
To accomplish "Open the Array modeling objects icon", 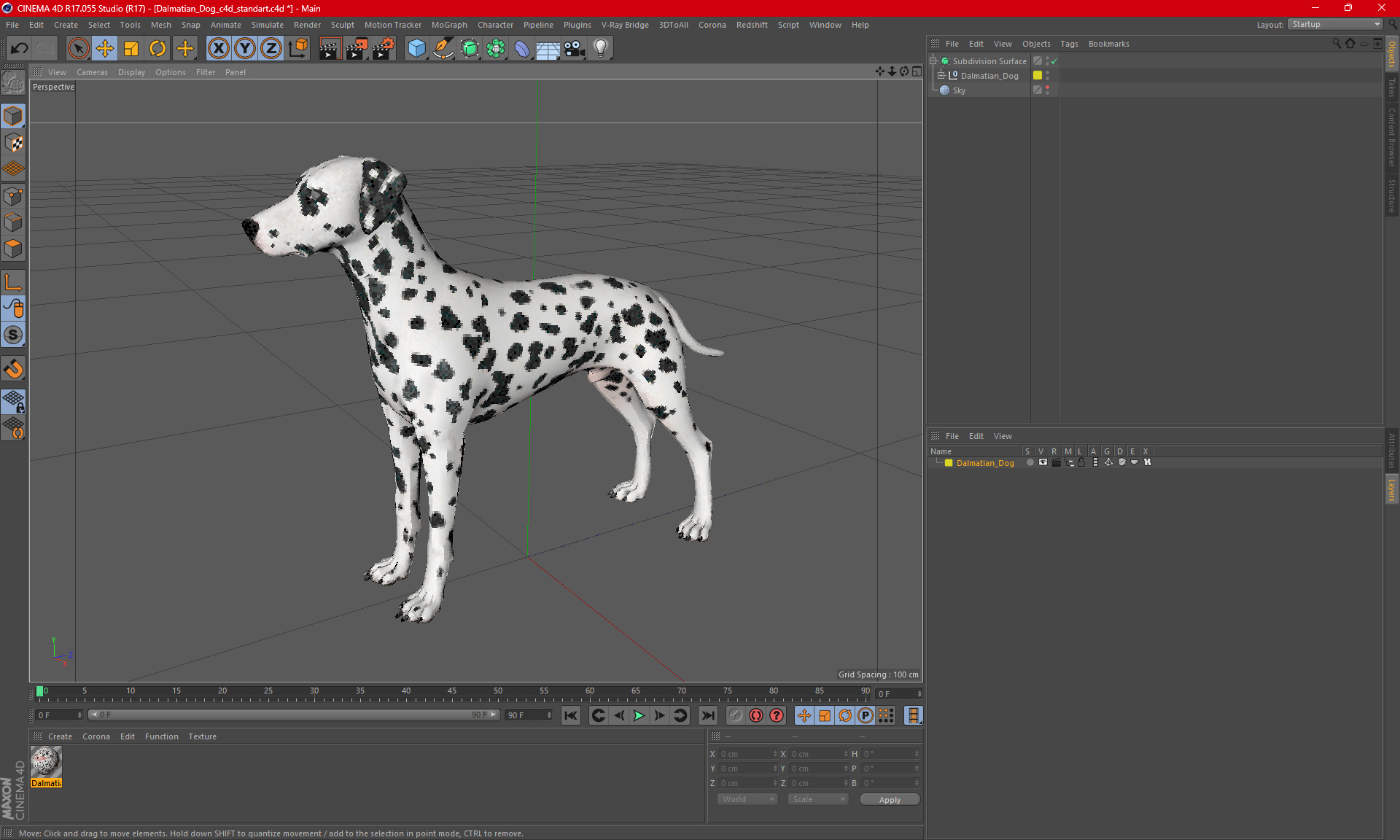I will 496,49.
